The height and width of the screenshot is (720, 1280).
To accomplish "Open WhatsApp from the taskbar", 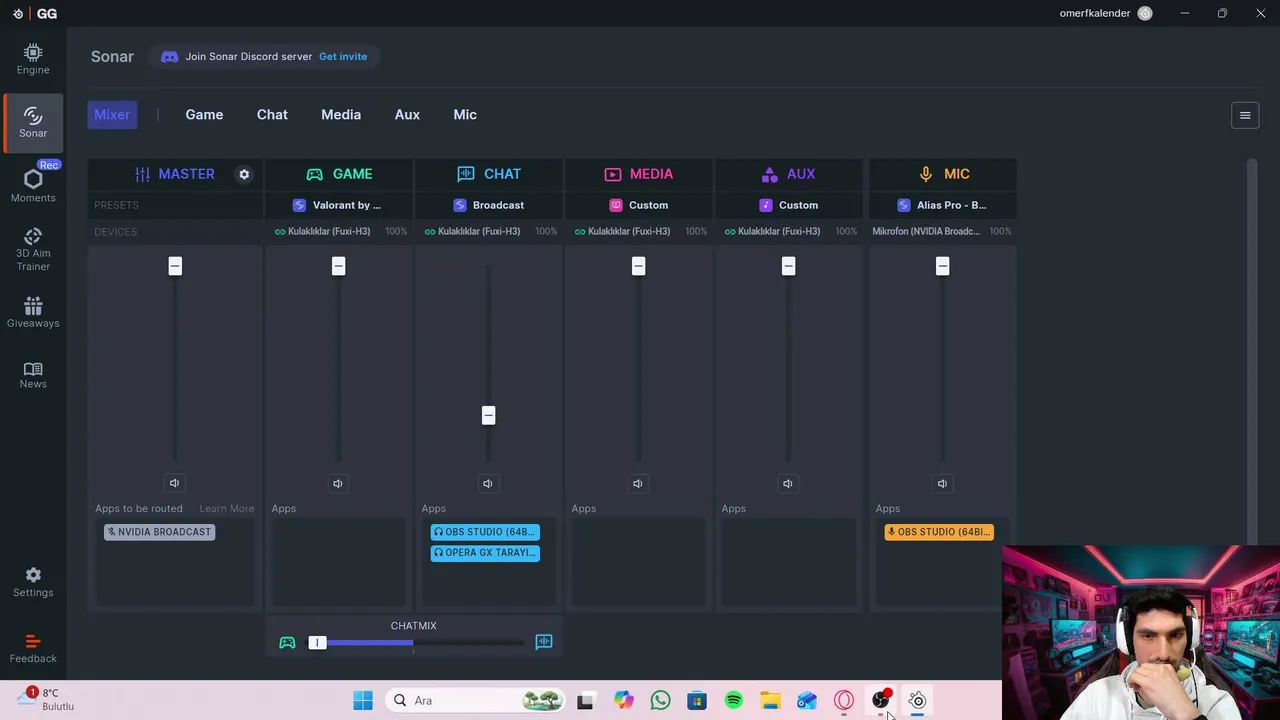I will [x=660, y=701].
